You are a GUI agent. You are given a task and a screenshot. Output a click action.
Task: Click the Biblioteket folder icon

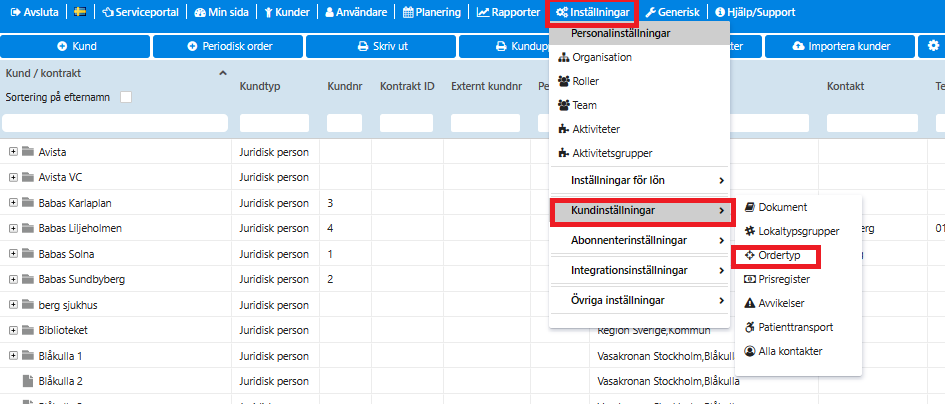[27, 330]
